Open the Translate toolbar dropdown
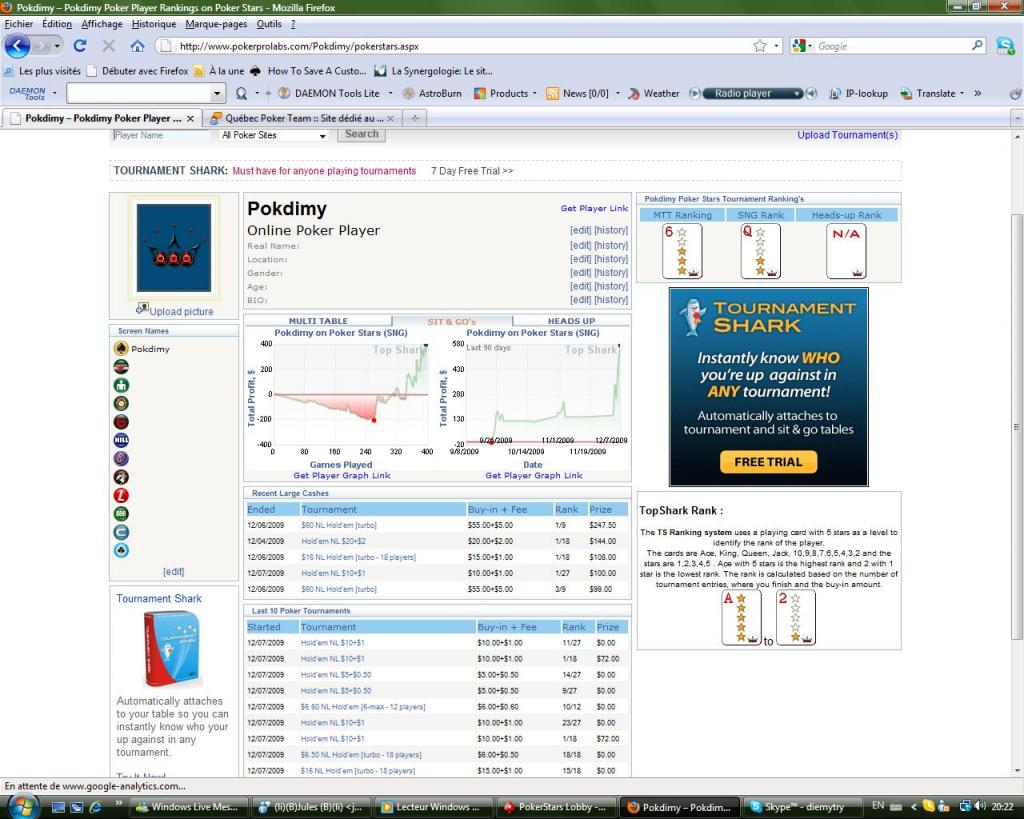Viewport: 1024px width, 819px height. point(962,93)
